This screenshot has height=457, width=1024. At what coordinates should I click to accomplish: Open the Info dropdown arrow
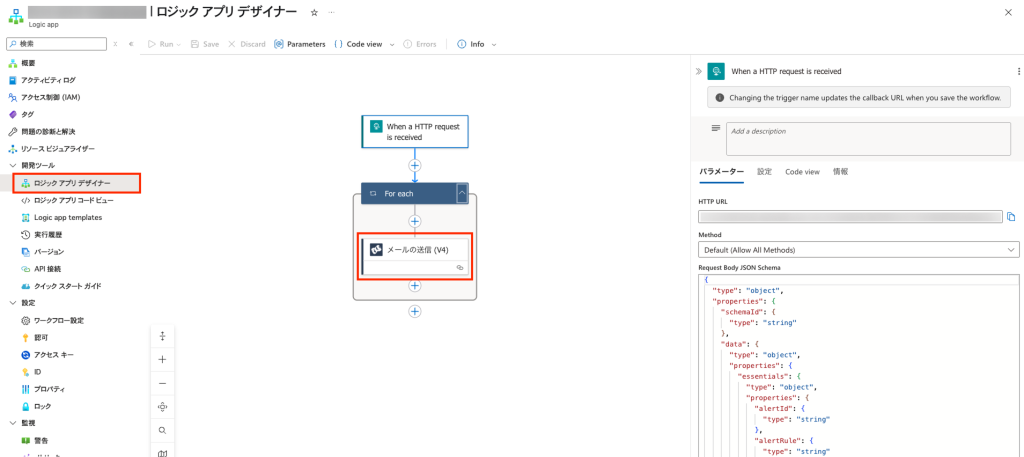[494, 44]
